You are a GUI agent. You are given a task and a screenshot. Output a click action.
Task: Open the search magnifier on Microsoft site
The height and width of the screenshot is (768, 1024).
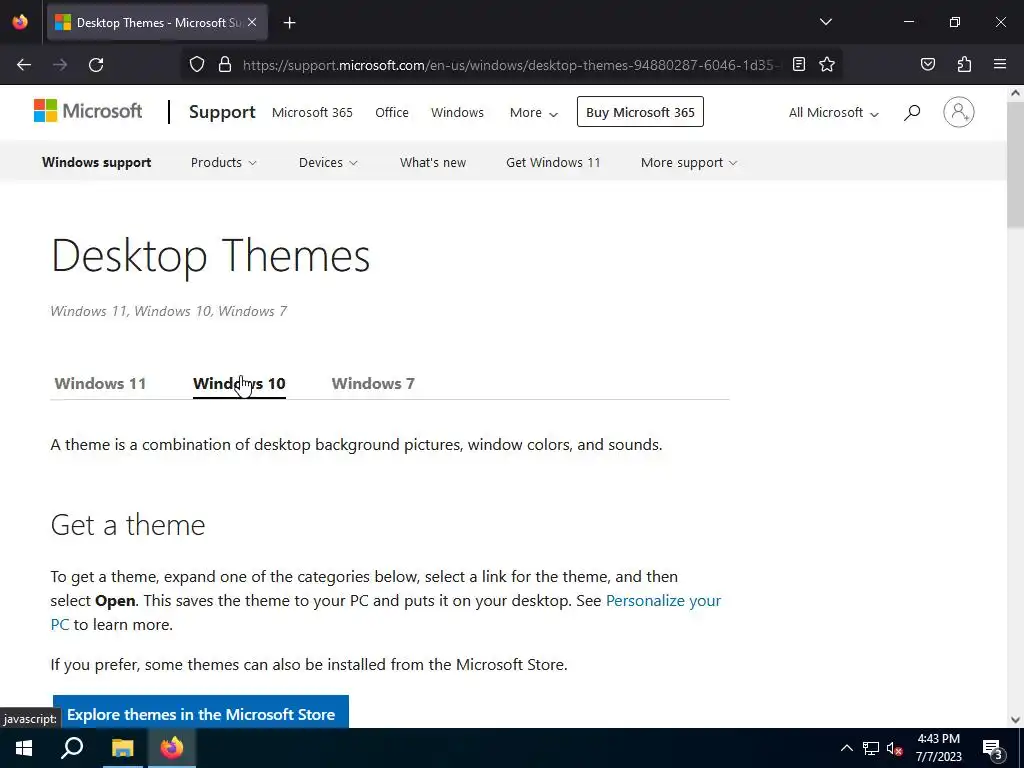coord(912,112)
